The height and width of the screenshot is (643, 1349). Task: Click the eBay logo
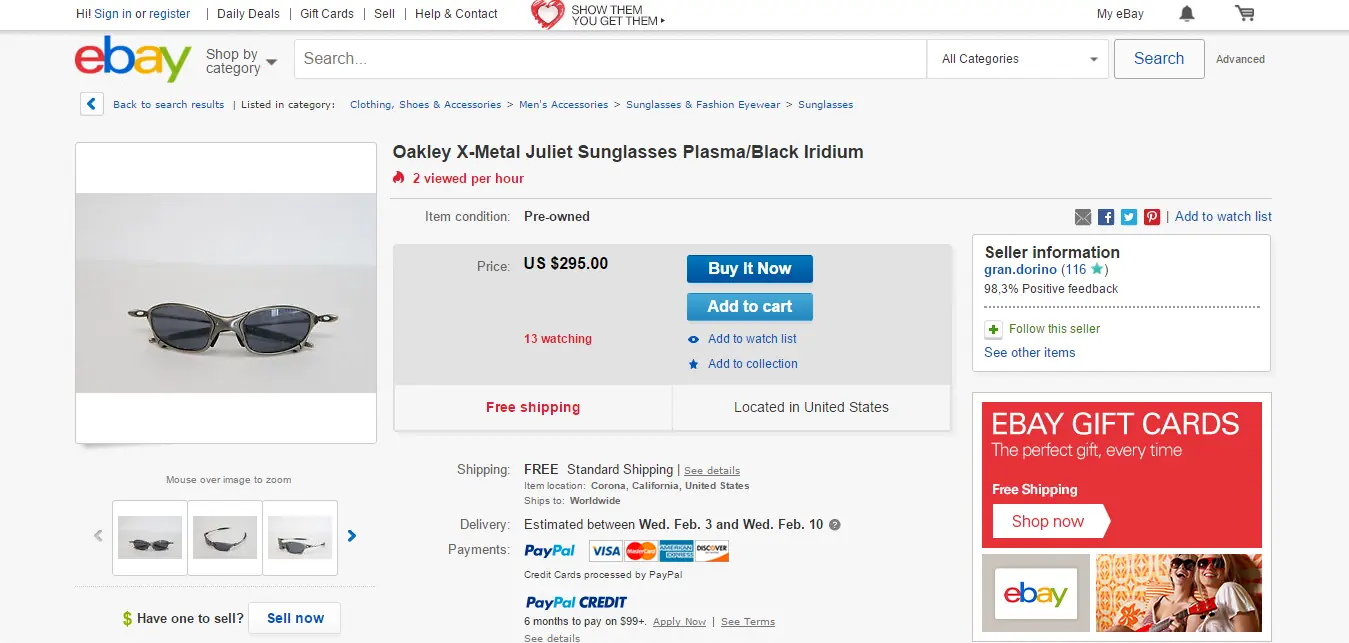(133, 59)
